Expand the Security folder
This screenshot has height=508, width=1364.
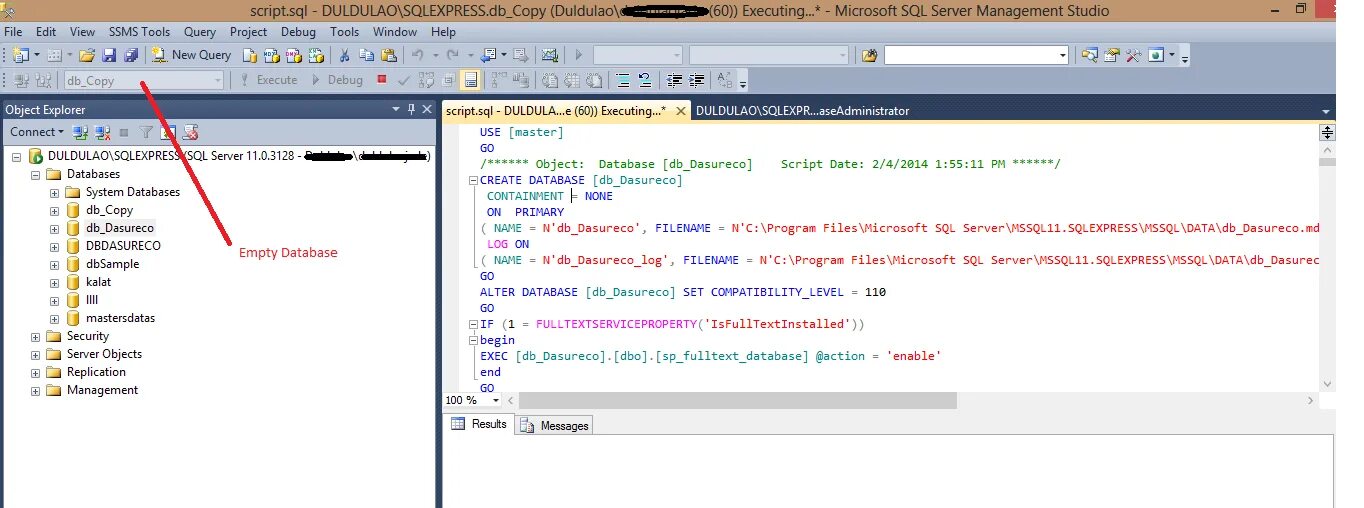[36, 336]
